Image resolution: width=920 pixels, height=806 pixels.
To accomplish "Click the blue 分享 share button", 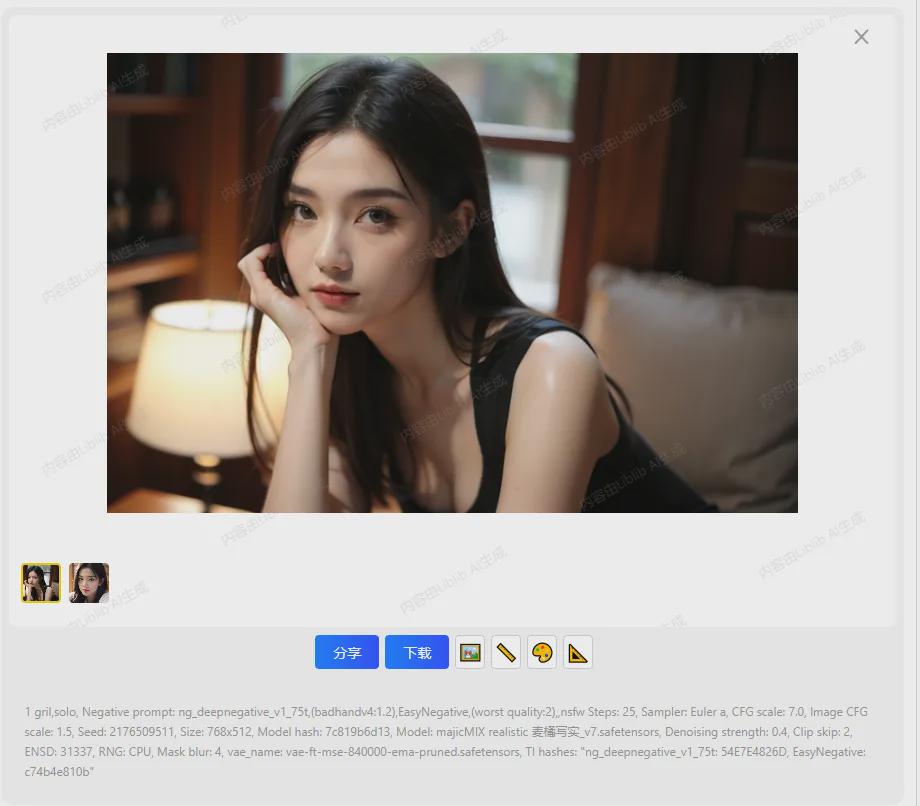I will [346, 652].
